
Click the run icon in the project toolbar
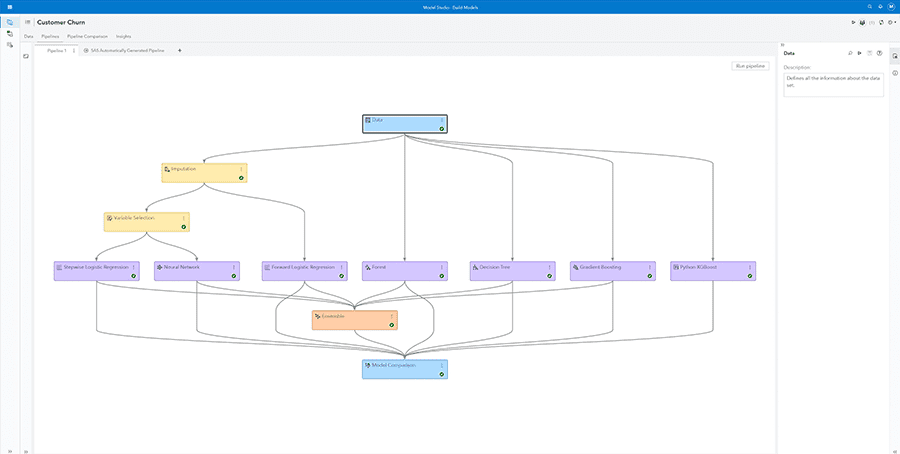click(854, 22)
